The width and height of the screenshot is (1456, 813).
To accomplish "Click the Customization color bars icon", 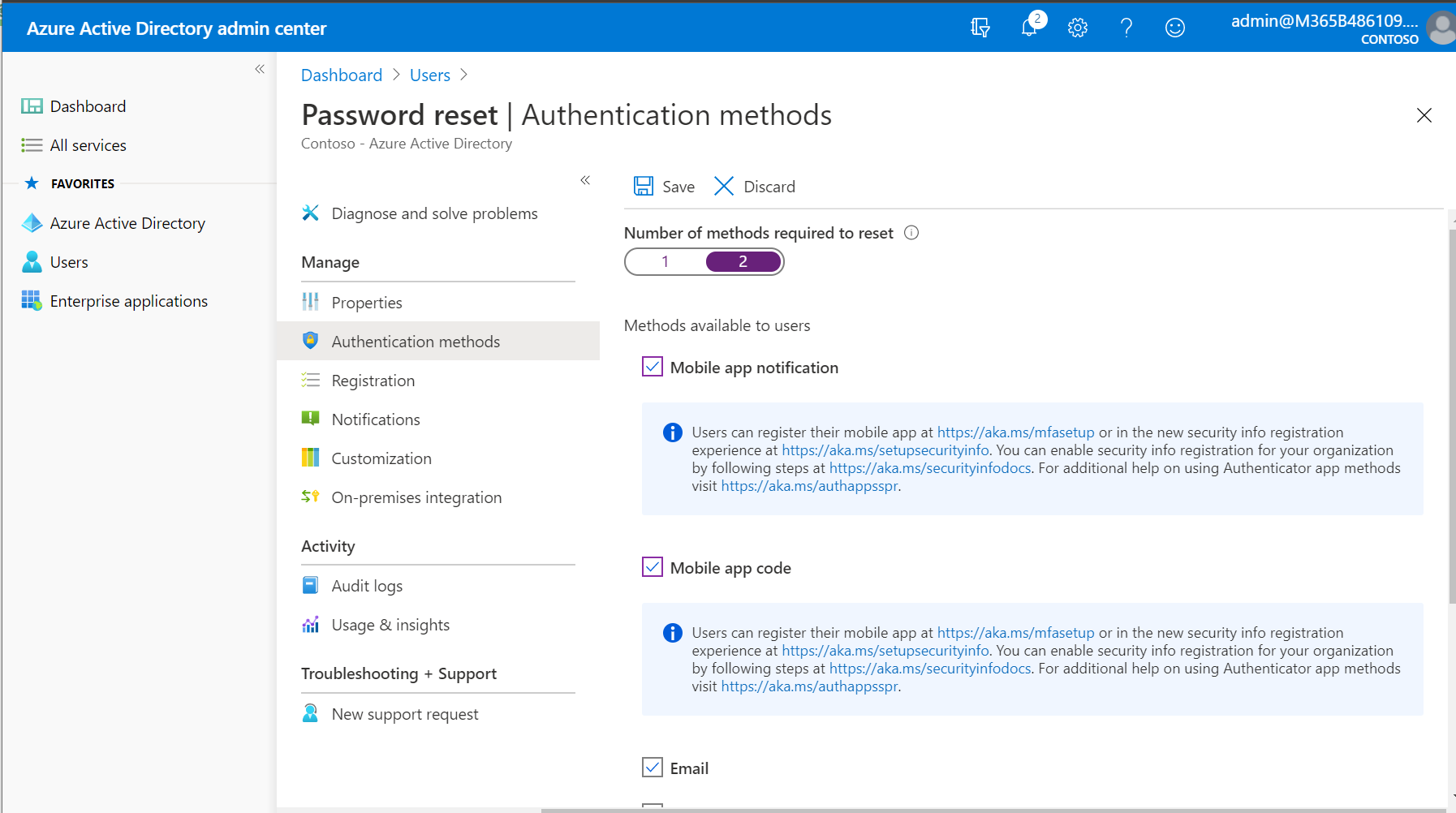I will [x=310, y=458].
